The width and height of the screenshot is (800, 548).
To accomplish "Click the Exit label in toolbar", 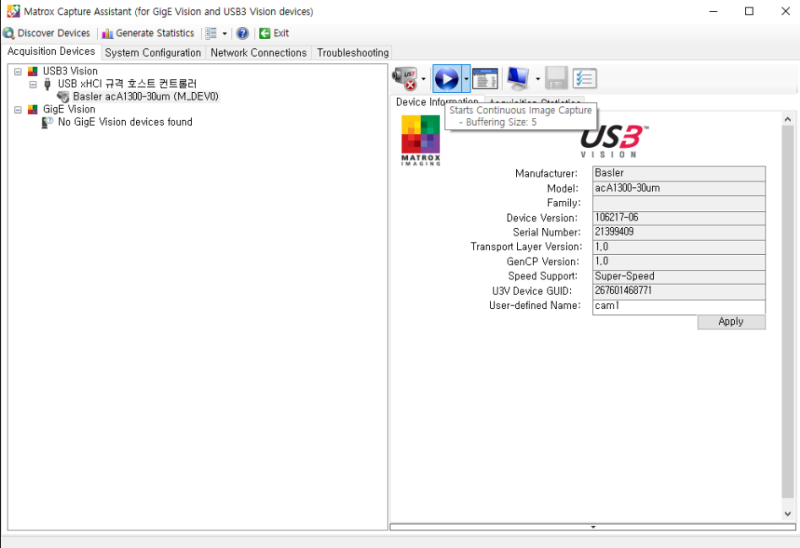I will pyautogui.click(x=281, y=33).
